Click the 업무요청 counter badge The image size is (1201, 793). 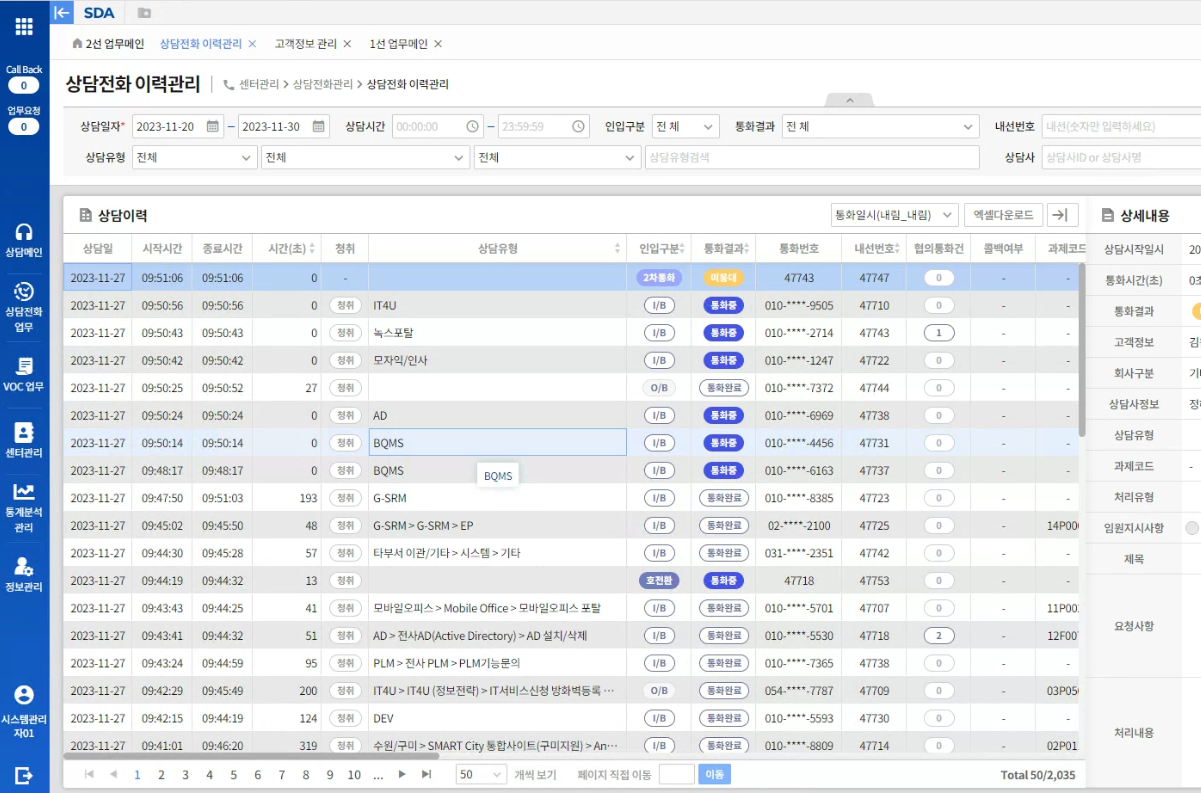coord(24,127)
